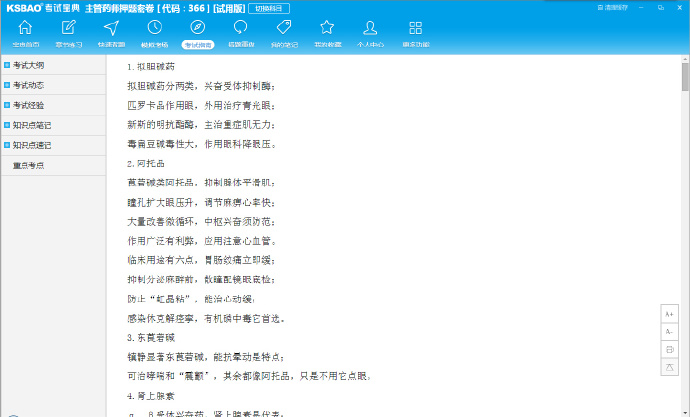690x417 pixels.
Task: Click the heading '4. 肾上腺素'
Action: [151, 396]
